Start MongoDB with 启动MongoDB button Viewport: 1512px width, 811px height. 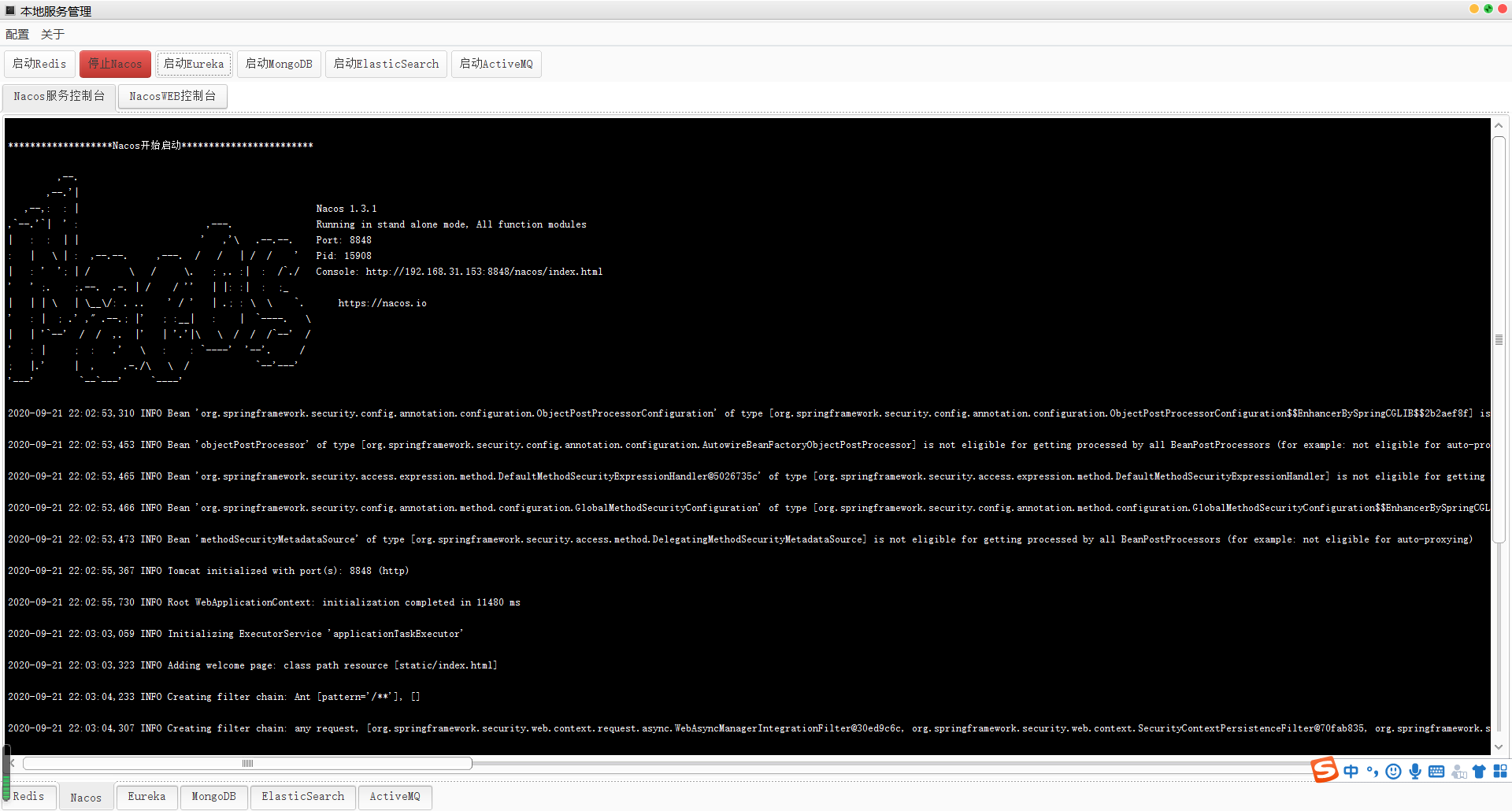(279, 64)
